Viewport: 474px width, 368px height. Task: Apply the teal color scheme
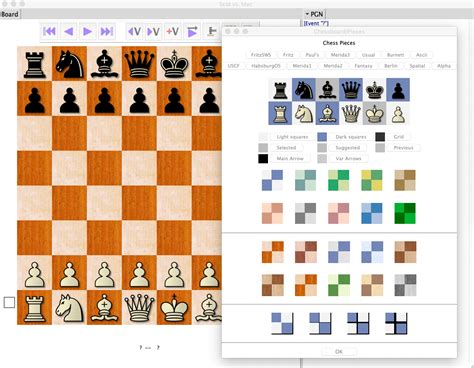coord(306,180)
